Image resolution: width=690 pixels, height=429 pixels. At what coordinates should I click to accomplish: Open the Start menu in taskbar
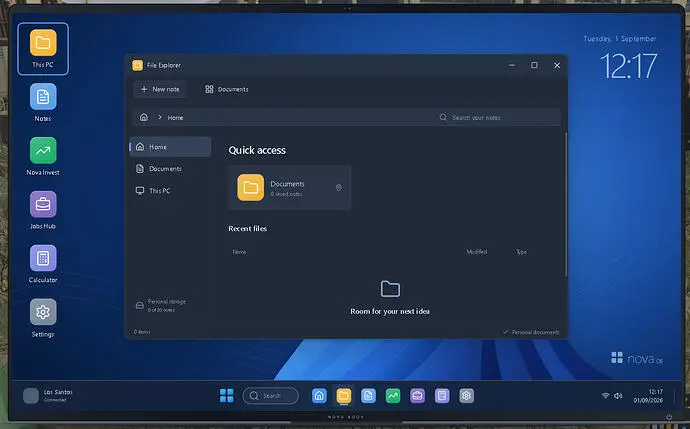(227, 396)
